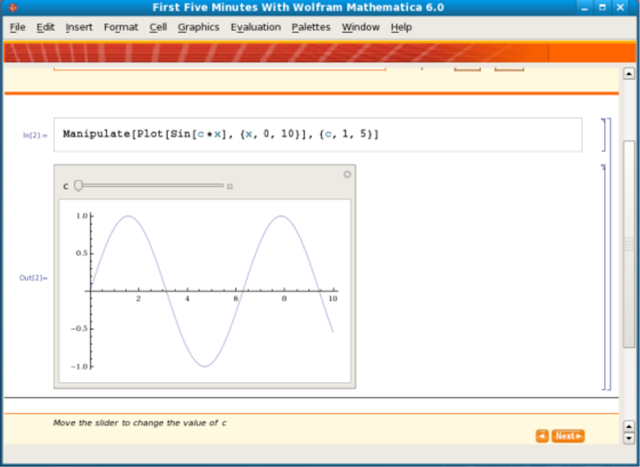Open the Insert menu
This screenshot has height=467, width=640.
79,27
